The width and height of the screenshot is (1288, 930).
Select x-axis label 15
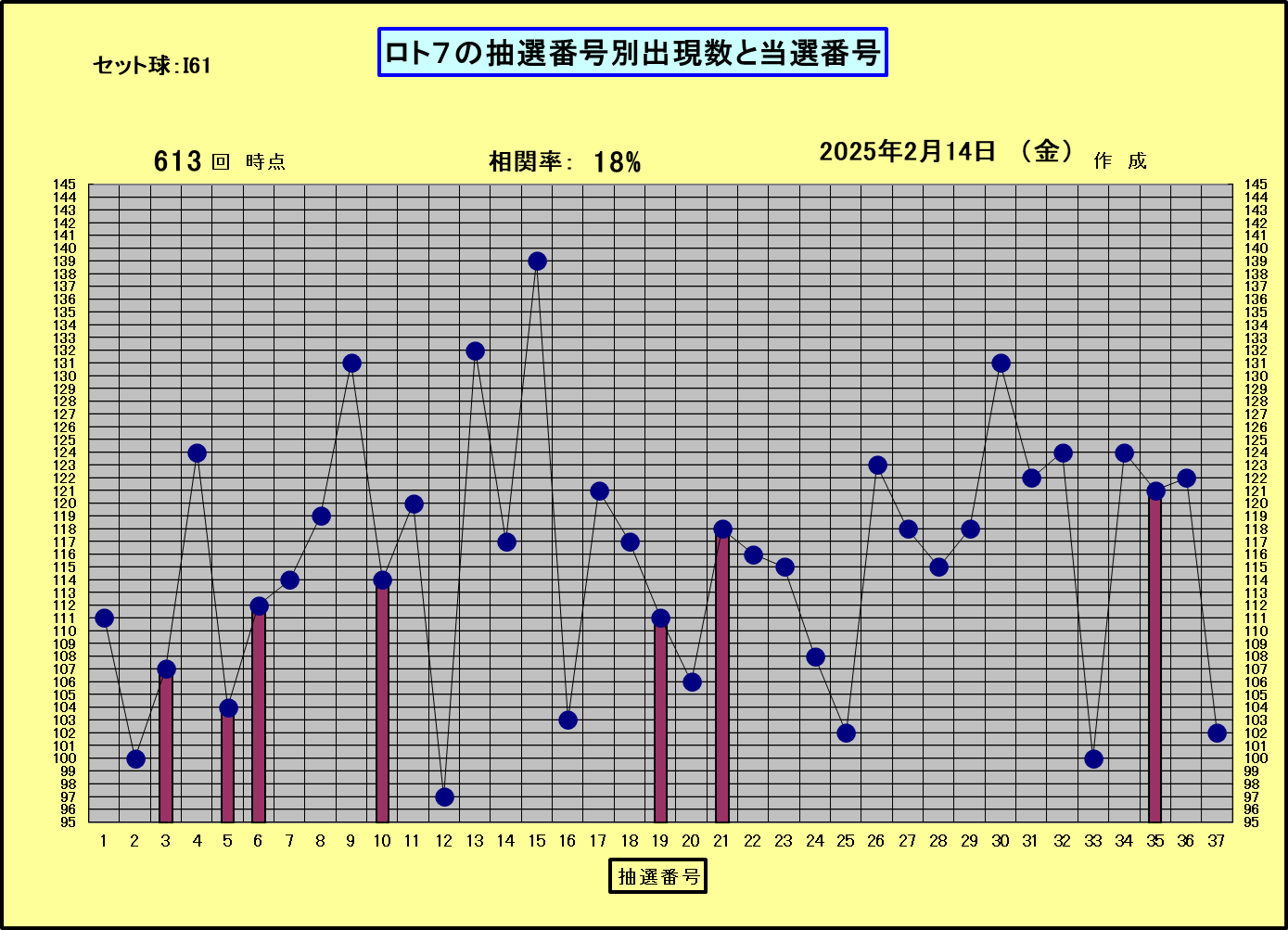(x=536, y=841)
